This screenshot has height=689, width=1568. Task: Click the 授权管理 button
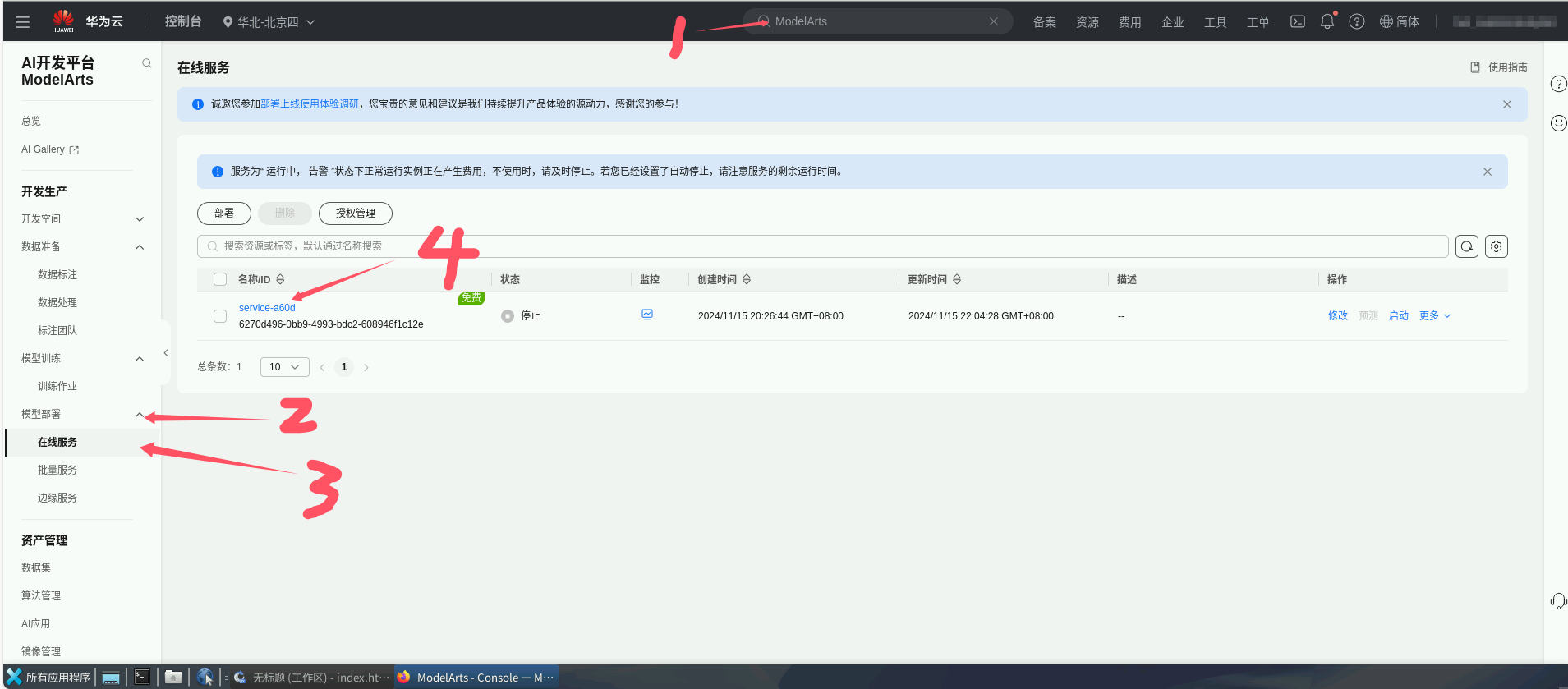(356, 214)
